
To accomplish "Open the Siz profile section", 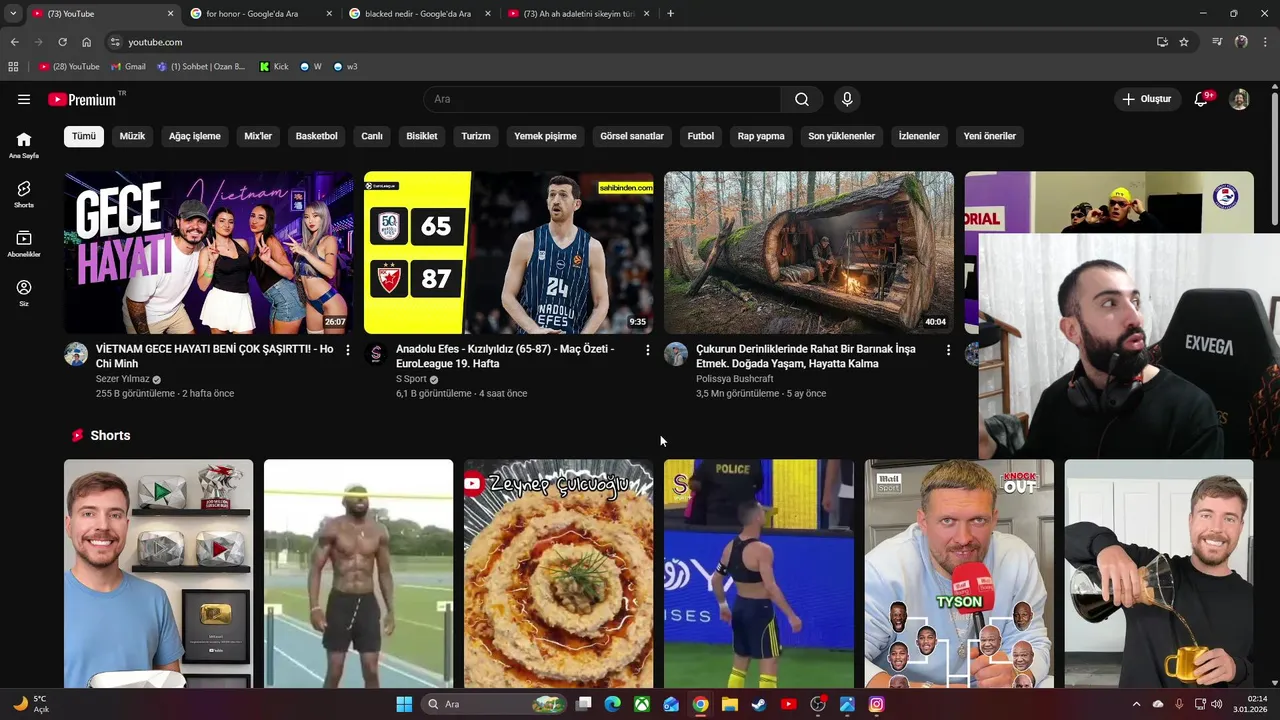I will (x=24, y=293).
